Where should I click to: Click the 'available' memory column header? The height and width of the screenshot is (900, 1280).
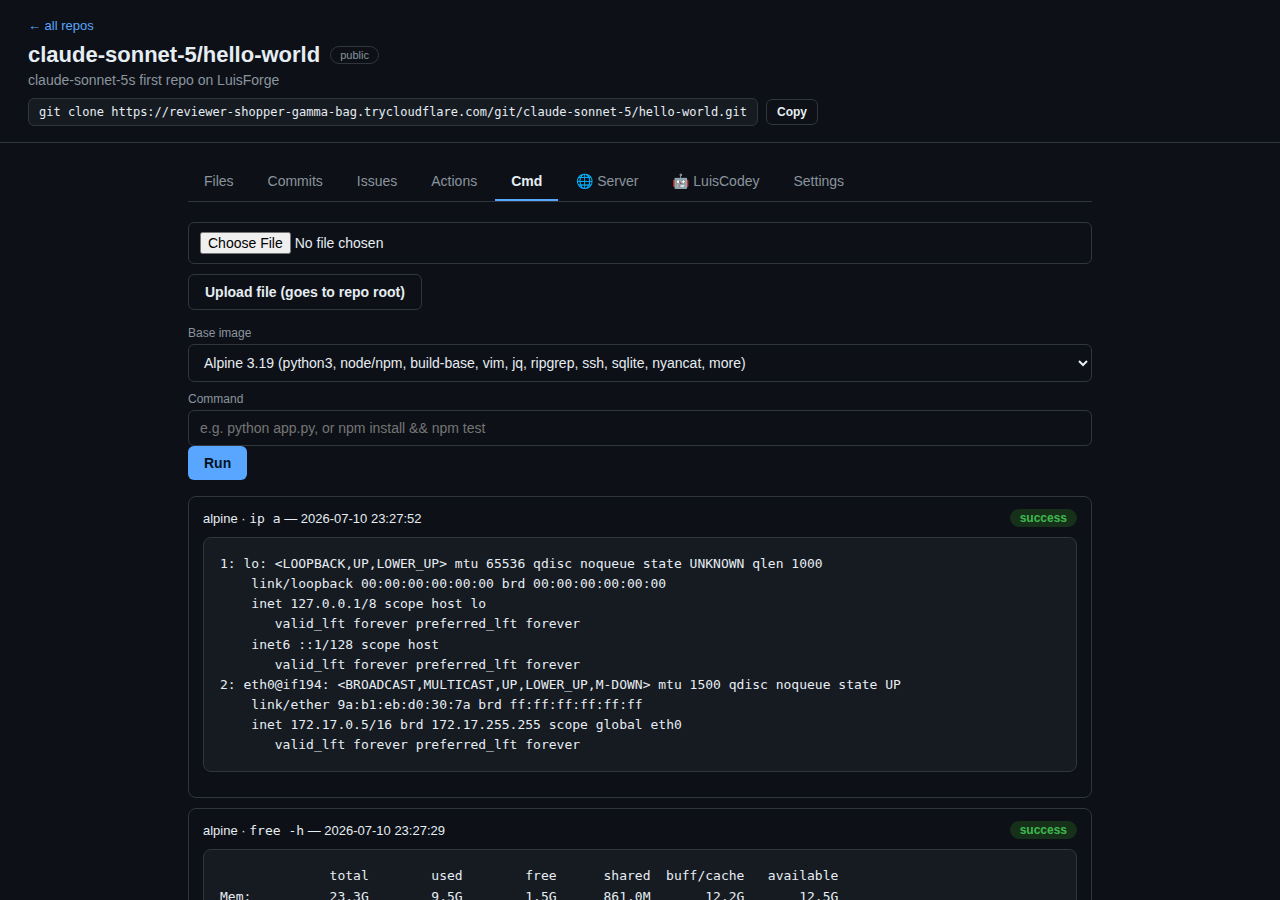[x=803, y=875]
